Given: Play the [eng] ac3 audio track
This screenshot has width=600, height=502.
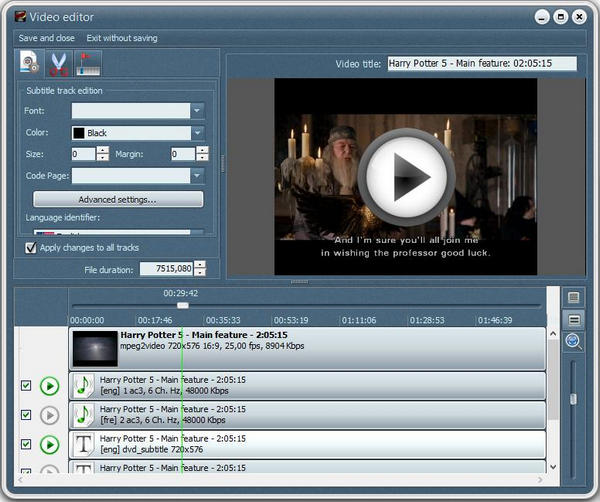Looking at the screenshot, I should click(x=50, y=386).
